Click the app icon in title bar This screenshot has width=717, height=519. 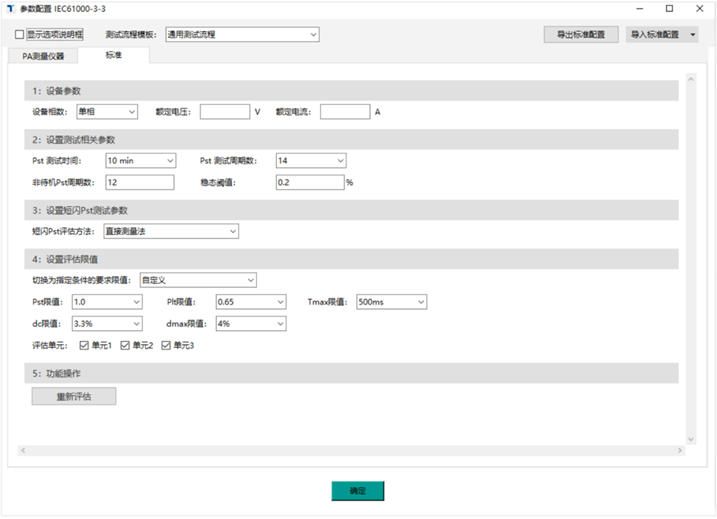11,9
